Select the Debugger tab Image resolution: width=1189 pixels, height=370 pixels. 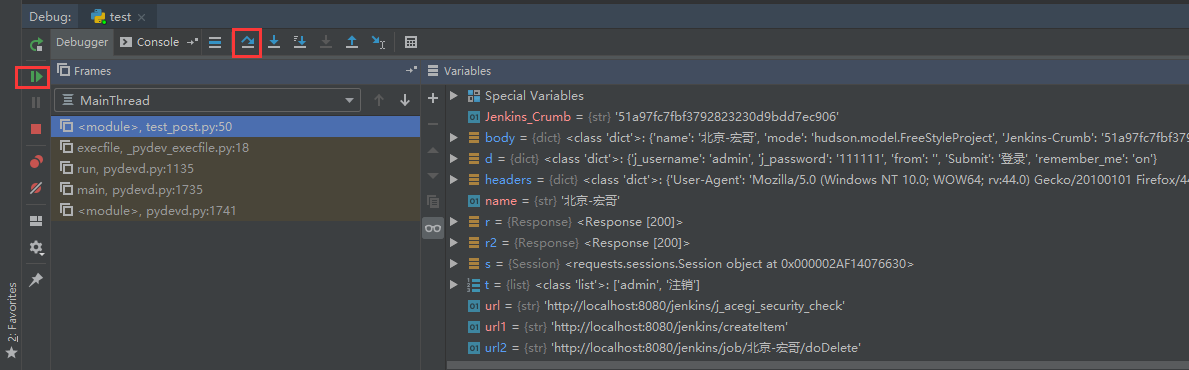82,42
